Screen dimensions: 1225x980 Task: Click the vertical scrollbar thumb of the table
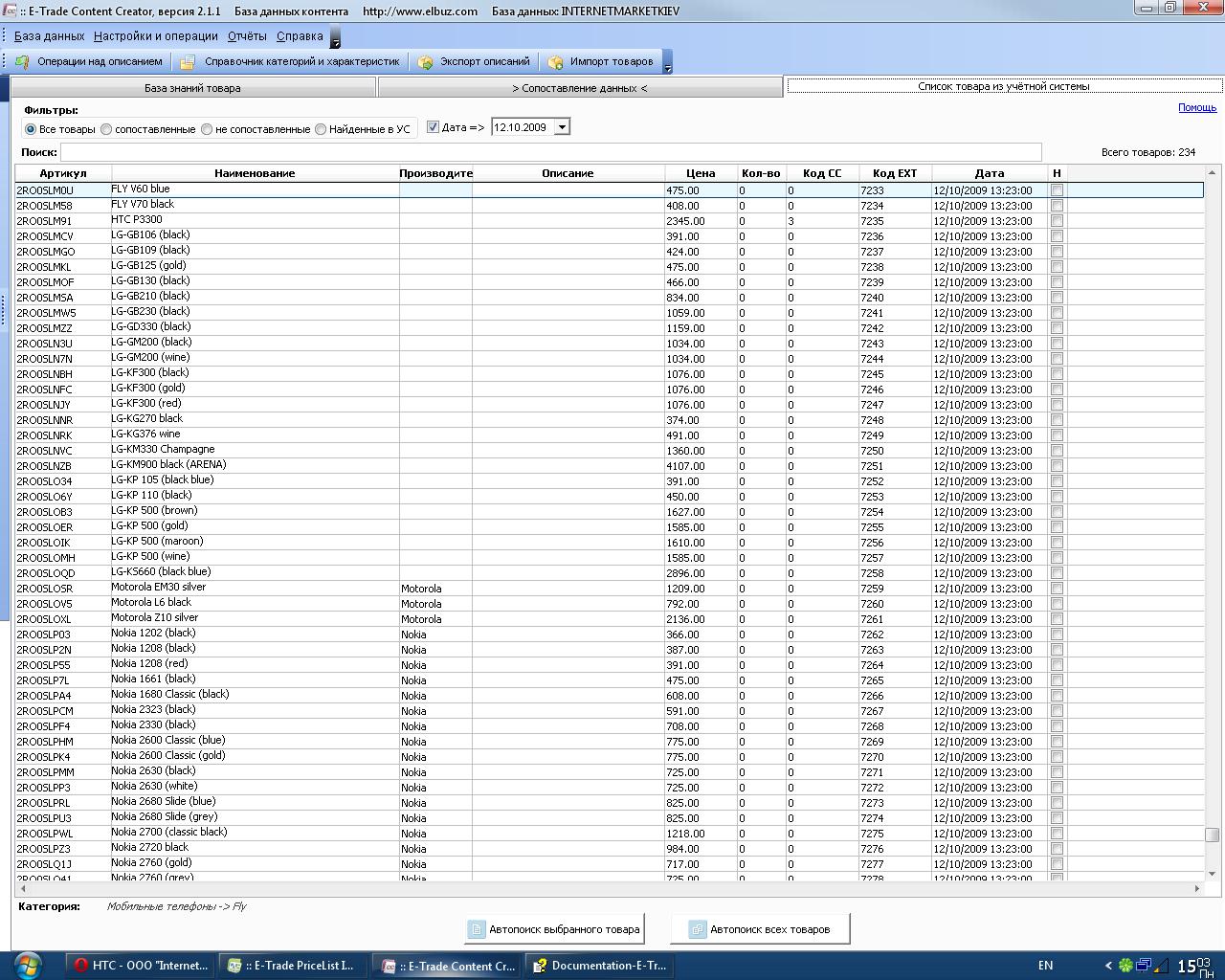point(1212,835)
